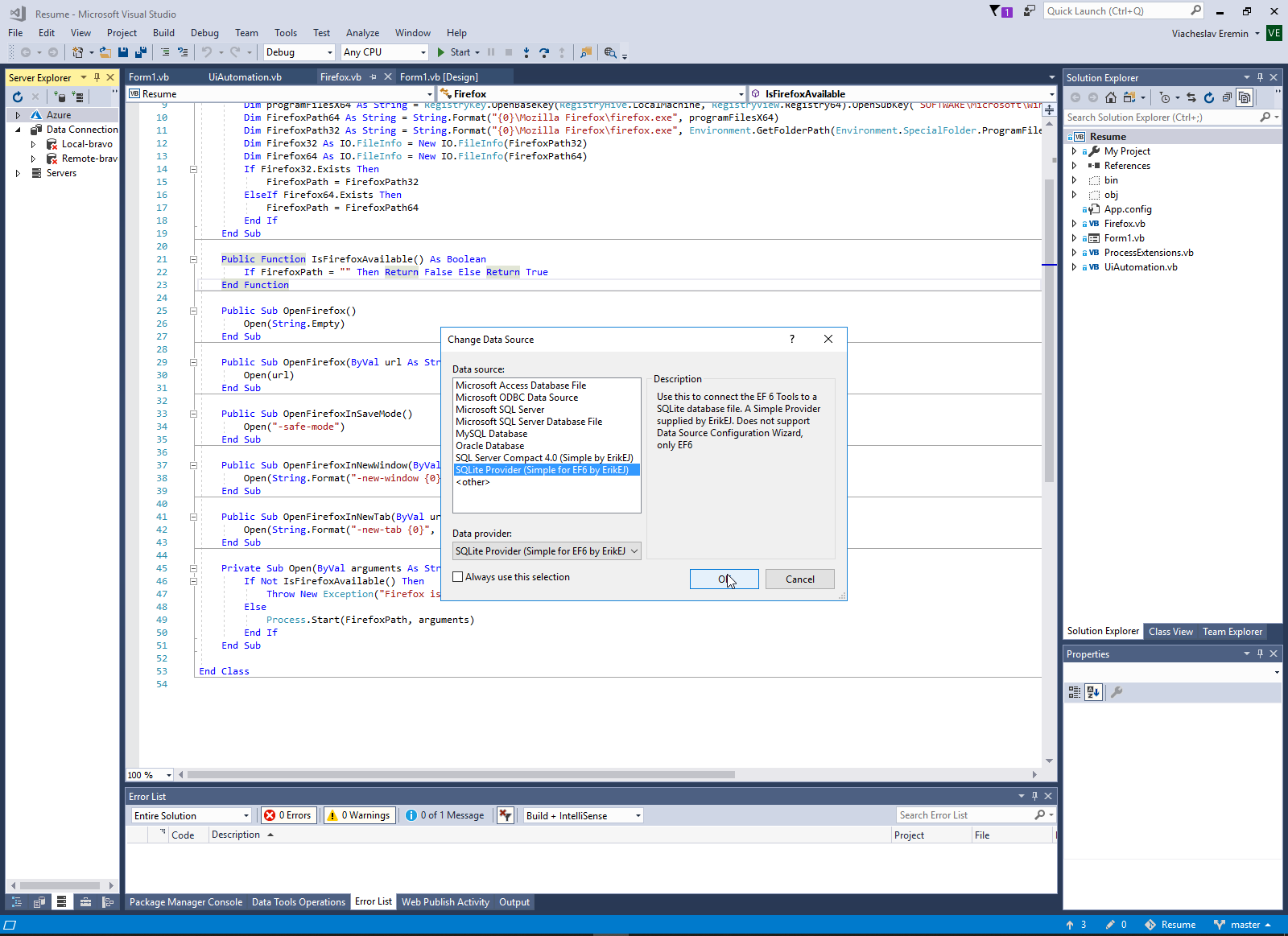The width and height of the screenshot is (1288, 936).
Task: Open the Analyze menu
Action: pyautogui.click(x=362, y=33)
